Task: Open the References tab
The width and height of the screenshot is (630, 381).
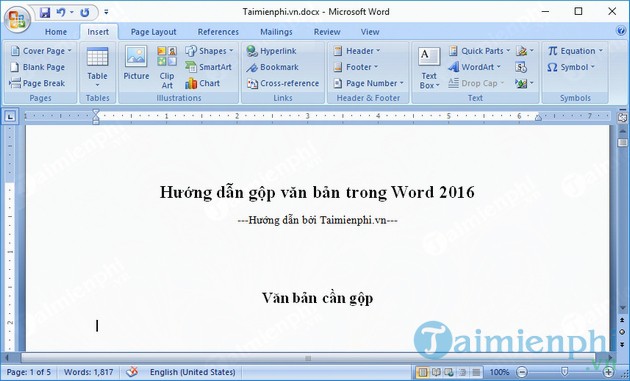Action: (x=218, y=32)
